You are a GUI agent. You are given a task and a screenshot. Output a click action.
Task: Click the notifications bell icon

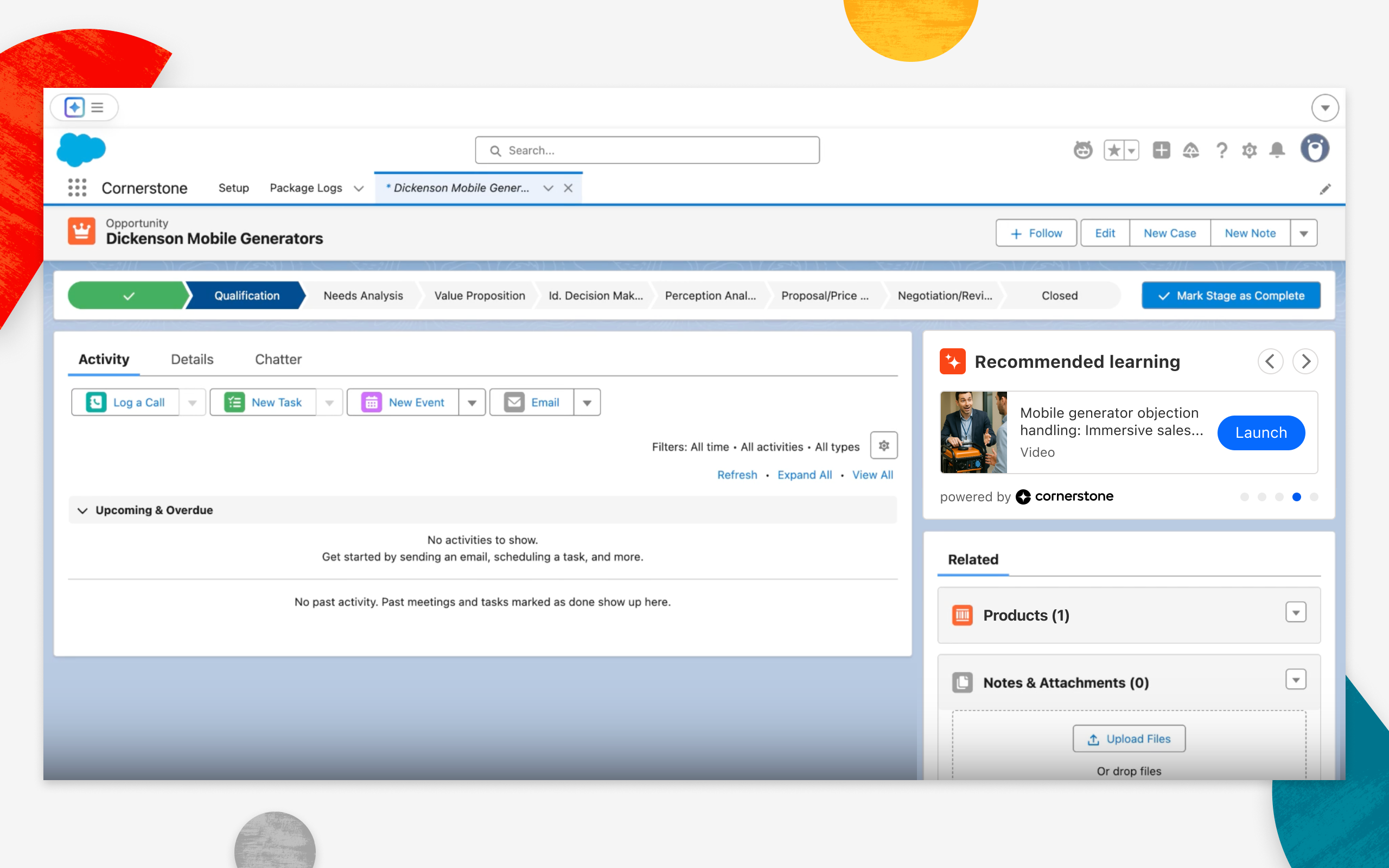[x=1277, y=150]
